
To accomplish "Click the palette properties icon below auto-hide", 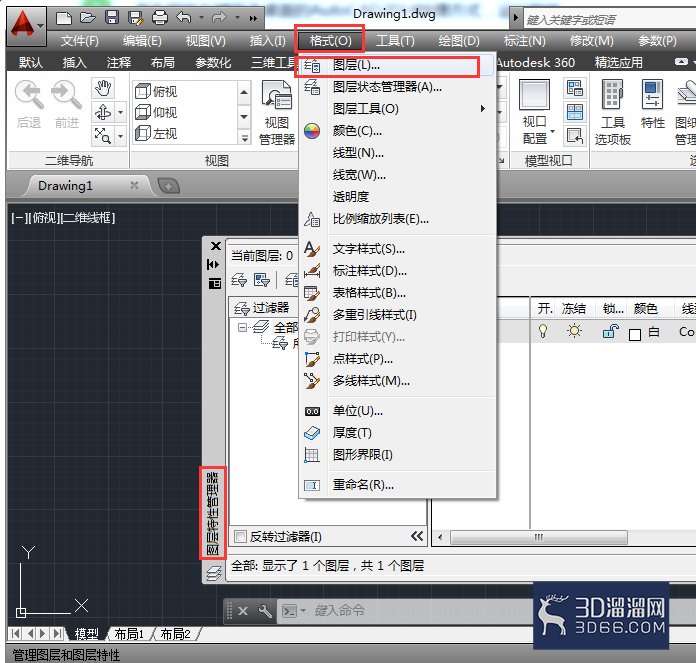I will (x=215, y=284).
